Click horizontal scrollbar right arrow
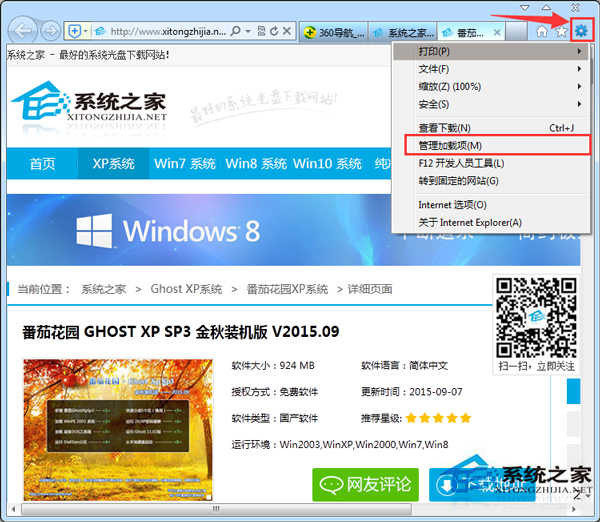The width and height of the screenshot is (600, 522). tap(574, 509)
